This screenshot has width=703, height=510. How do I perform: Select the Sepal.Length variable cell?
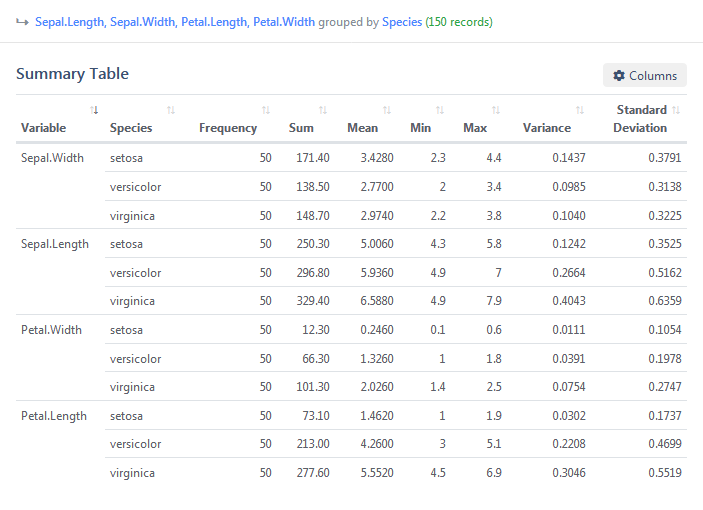click(55, 244)
